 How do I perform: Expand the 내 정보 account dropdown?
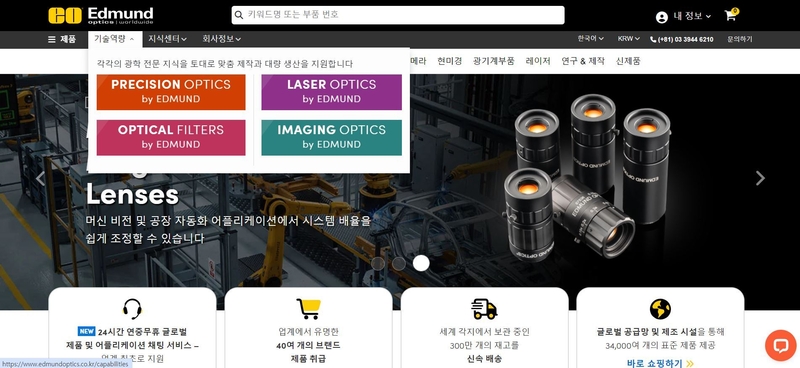692,16
